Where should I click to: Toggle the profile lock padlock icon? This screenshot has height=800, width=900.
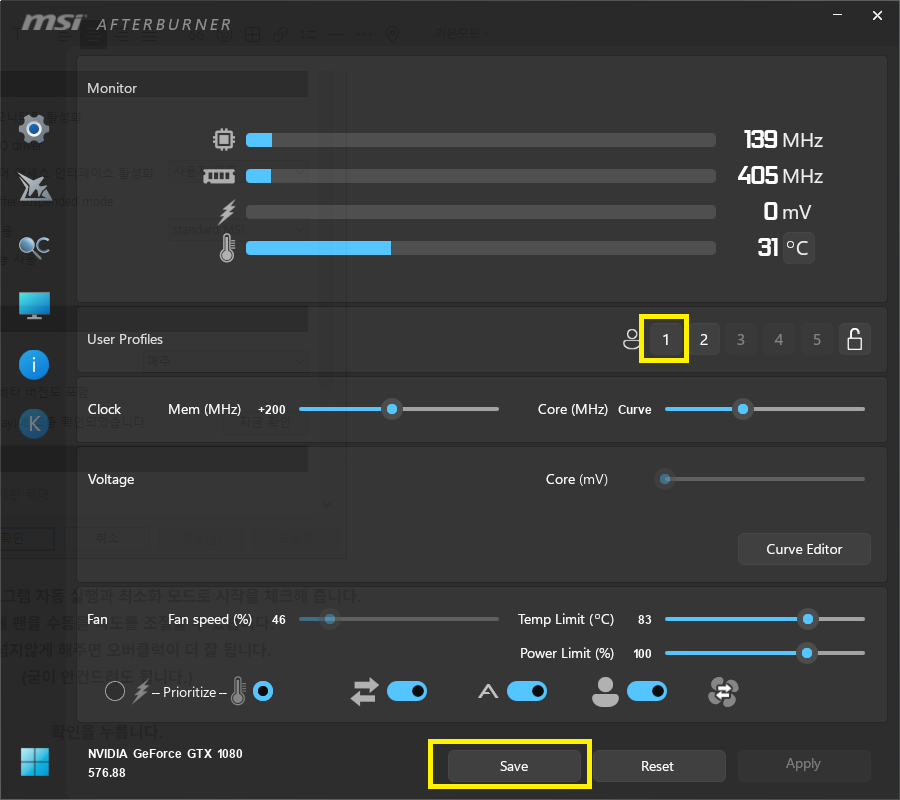click(x=855, y=339)
